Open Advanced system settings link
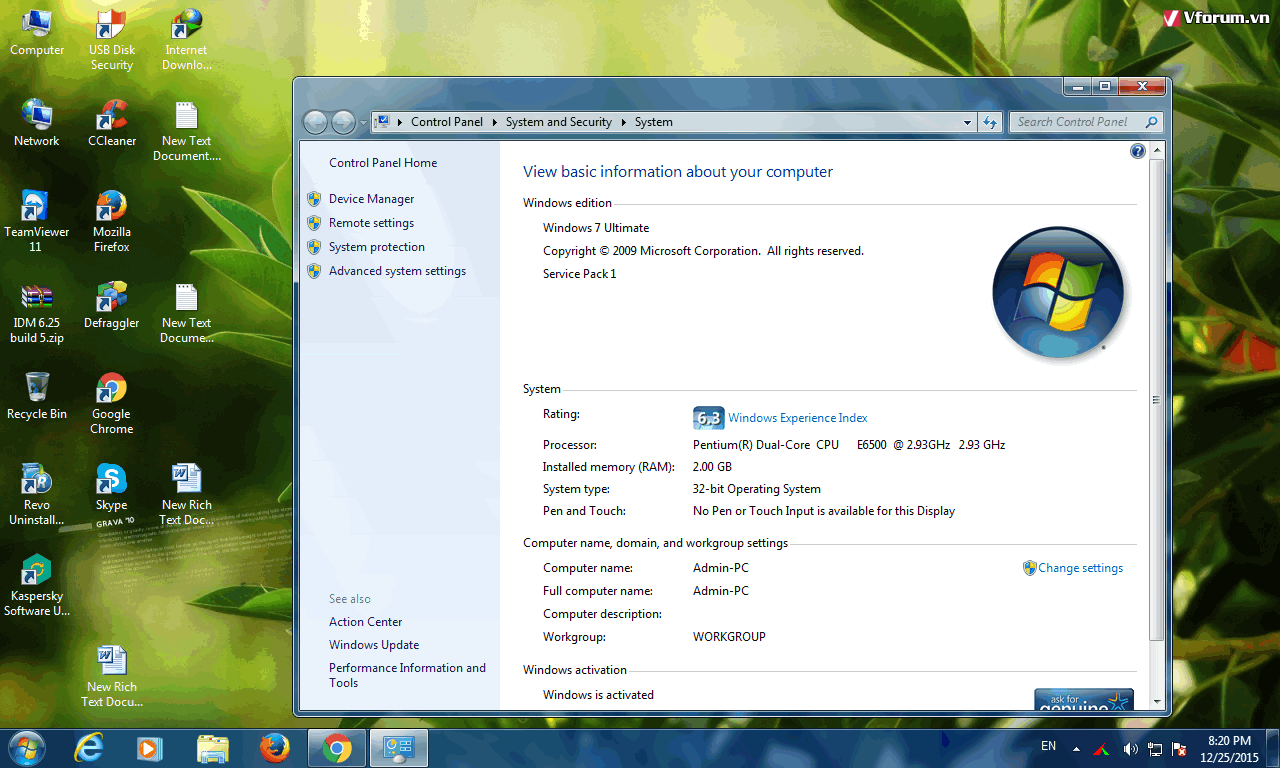This screenshot has height=768, width=1280. coord(397,271)
